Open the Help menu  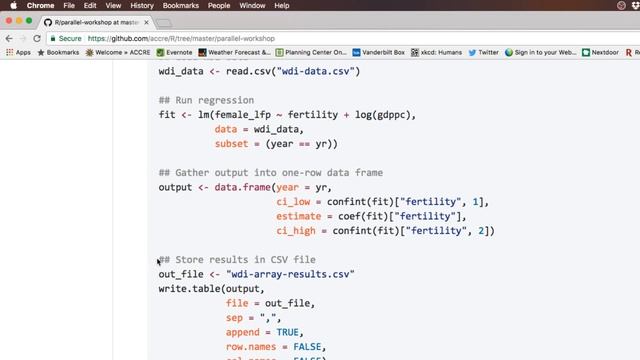[x=282, y=5]
